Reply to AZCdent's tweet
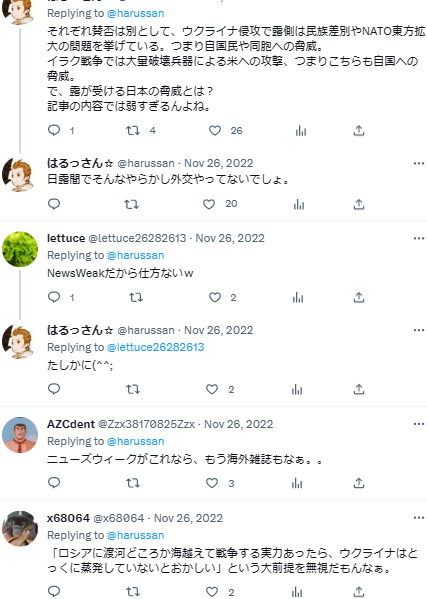Image resolution: width=427 pixels, height=599 pixels. (54, 483)
